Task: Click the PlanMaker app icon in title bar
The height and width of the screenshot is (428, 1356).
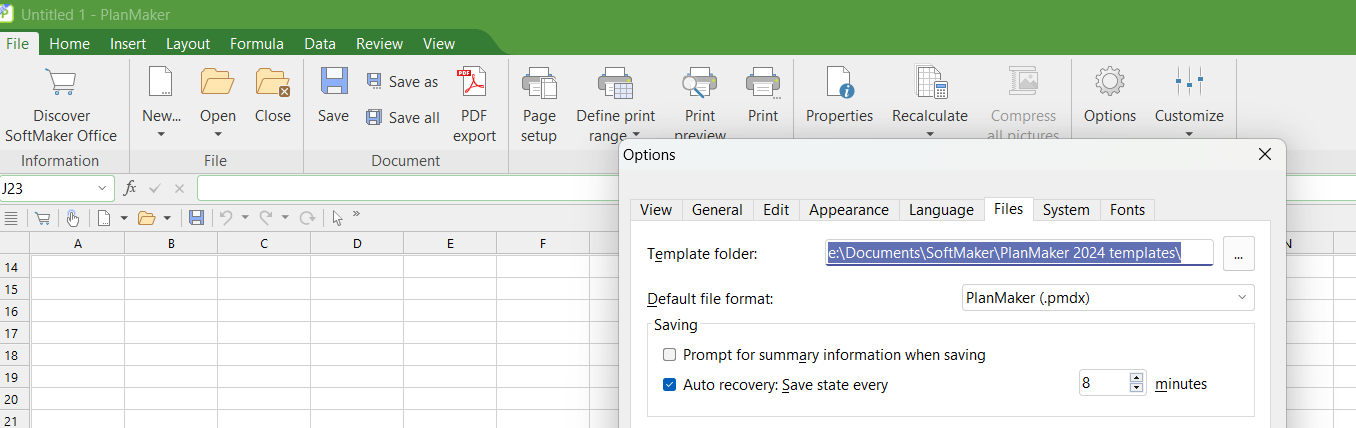Action: 7,14
